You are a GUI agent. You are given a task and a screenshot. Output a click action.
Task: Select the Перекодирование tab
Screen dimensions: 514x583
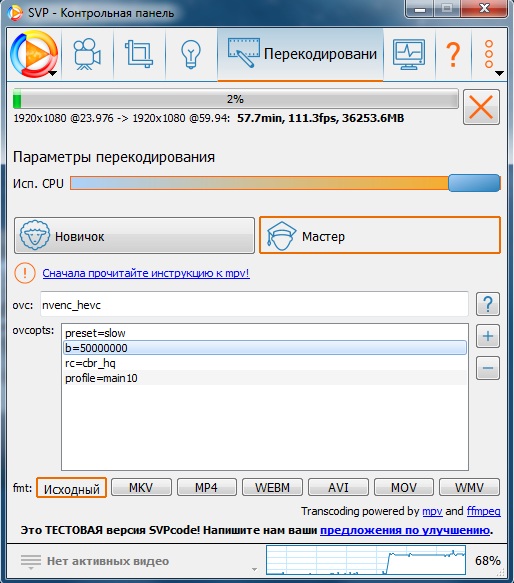point(301,54)
